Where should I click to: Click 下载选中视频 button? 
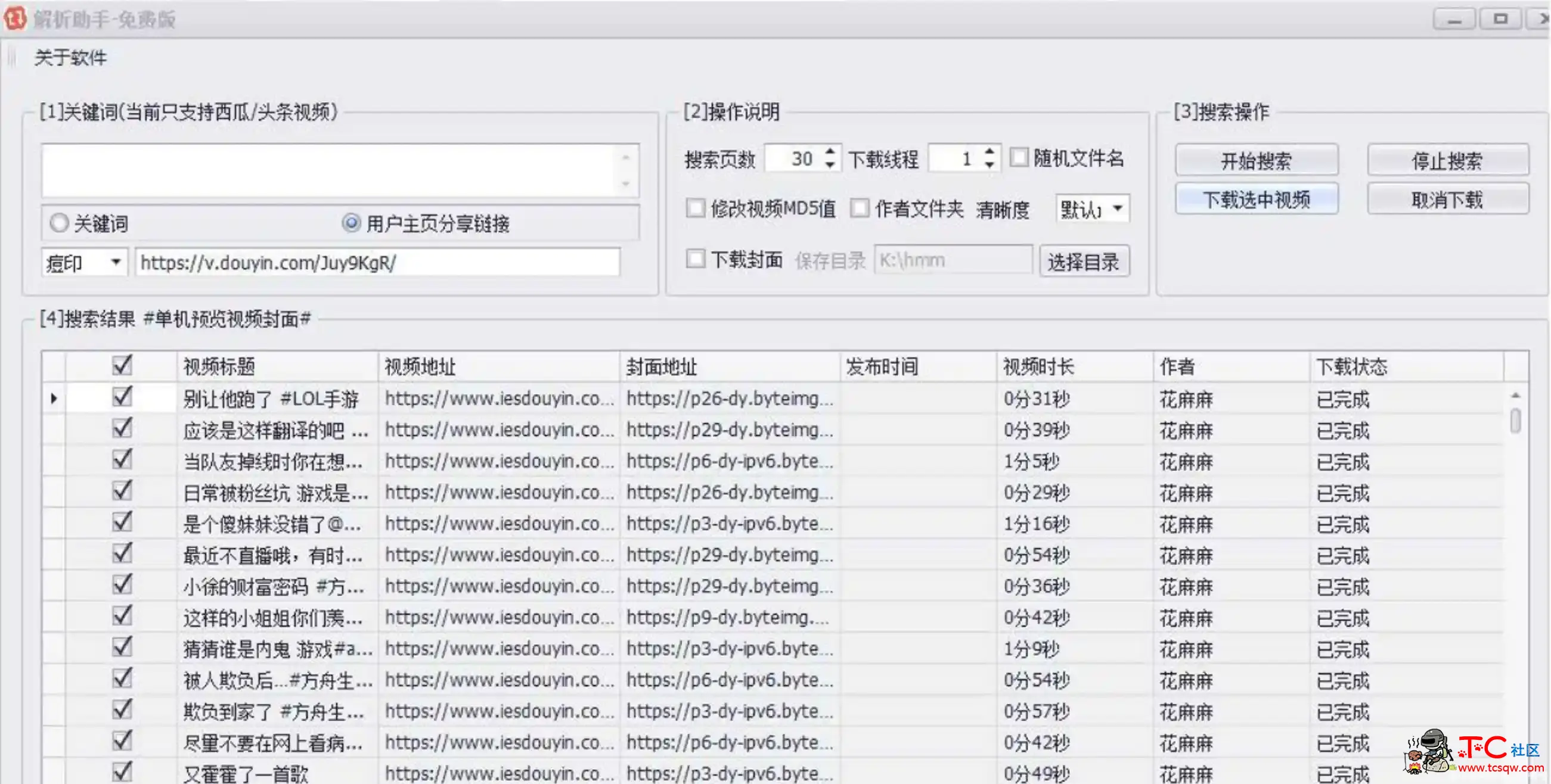coord(1257,199)
